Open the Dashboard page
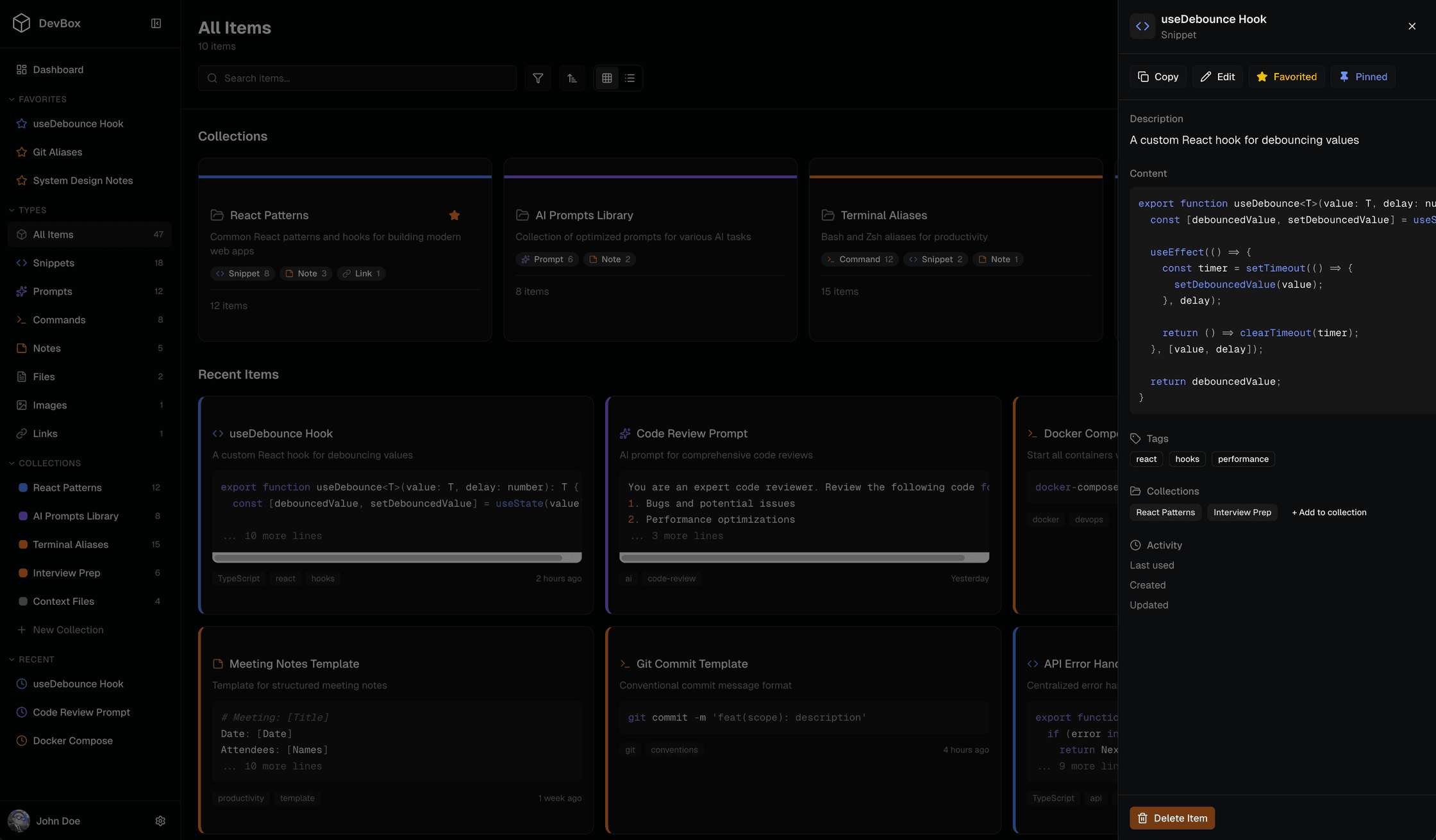Viewport: 1436px width, 840px height. [x=90, y=70]
